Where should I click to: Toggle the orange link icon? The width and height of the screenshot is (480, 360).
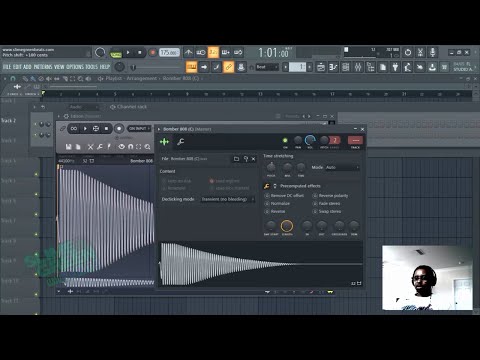click(x=229, y=67)
